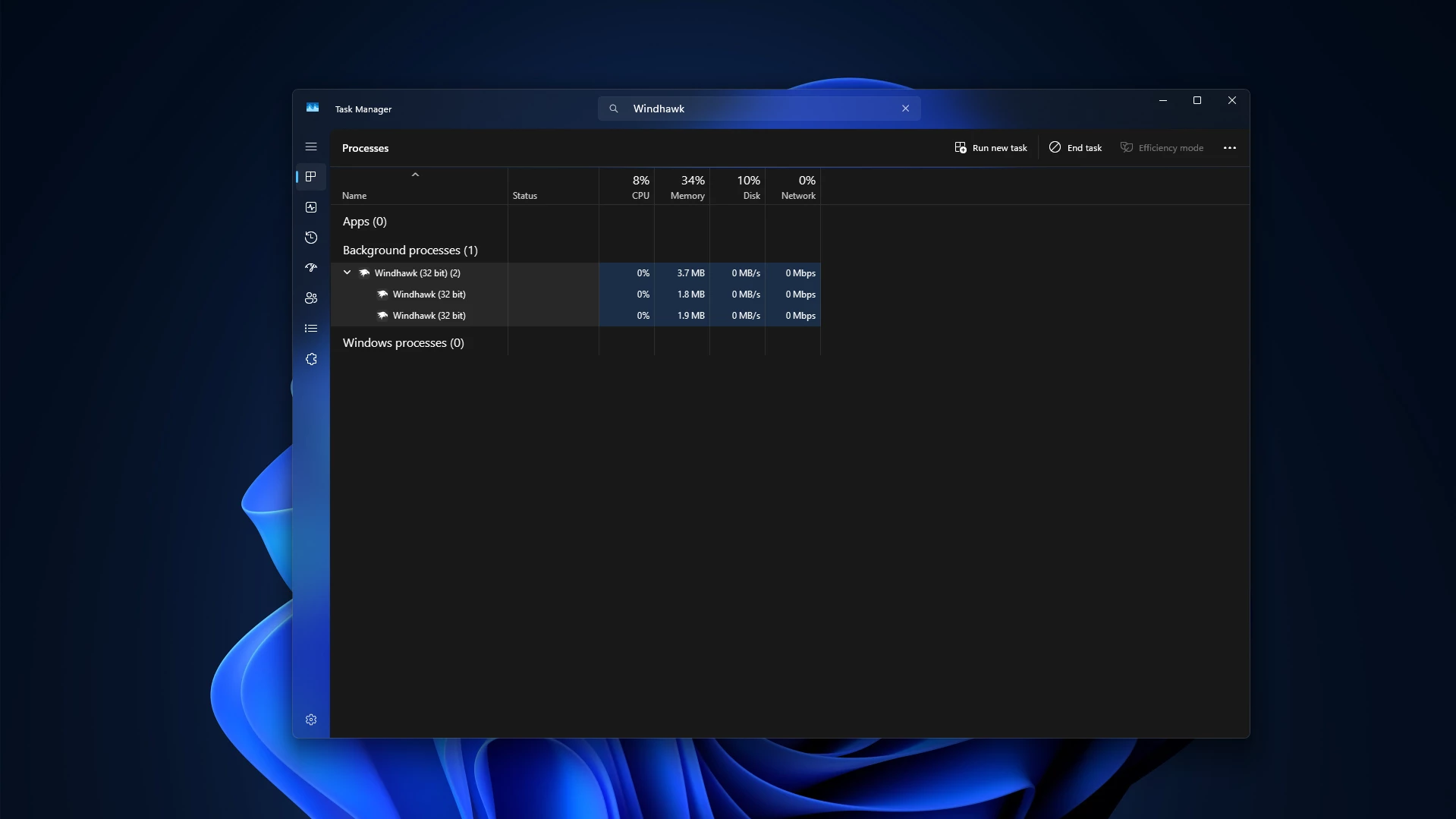Screen dimensions: 1456x819
Task: Minimize the Task Manager window
Action: 1162,100
